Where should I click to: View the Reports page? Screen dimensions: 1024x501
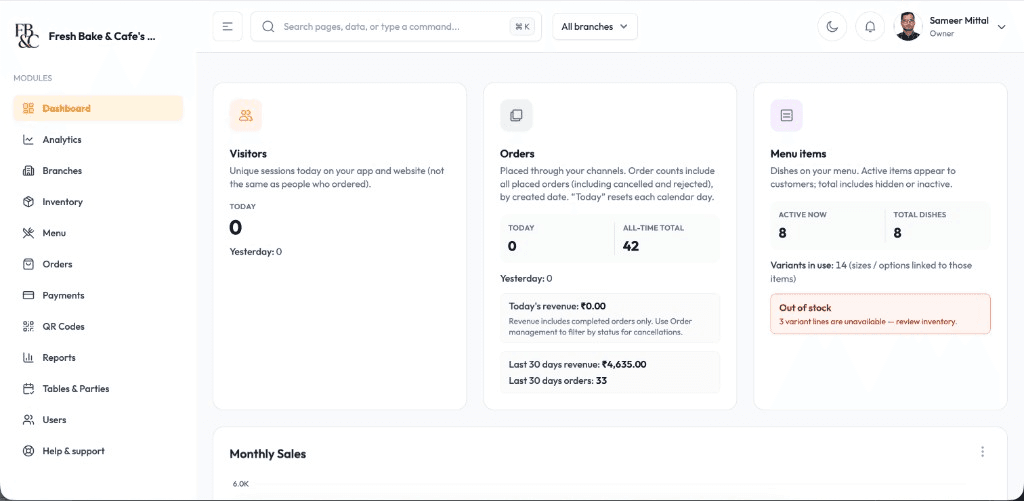tap(98, 358)
